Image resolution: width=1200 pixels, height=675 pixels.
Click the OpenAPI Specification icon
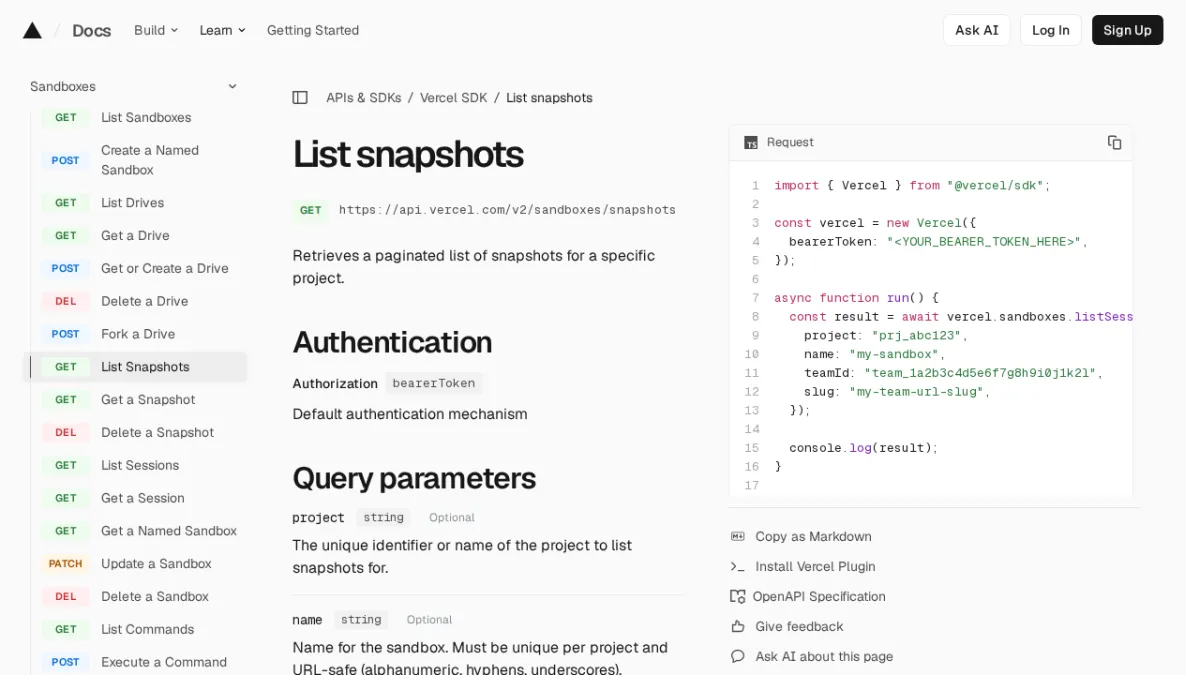coord(738,597)
